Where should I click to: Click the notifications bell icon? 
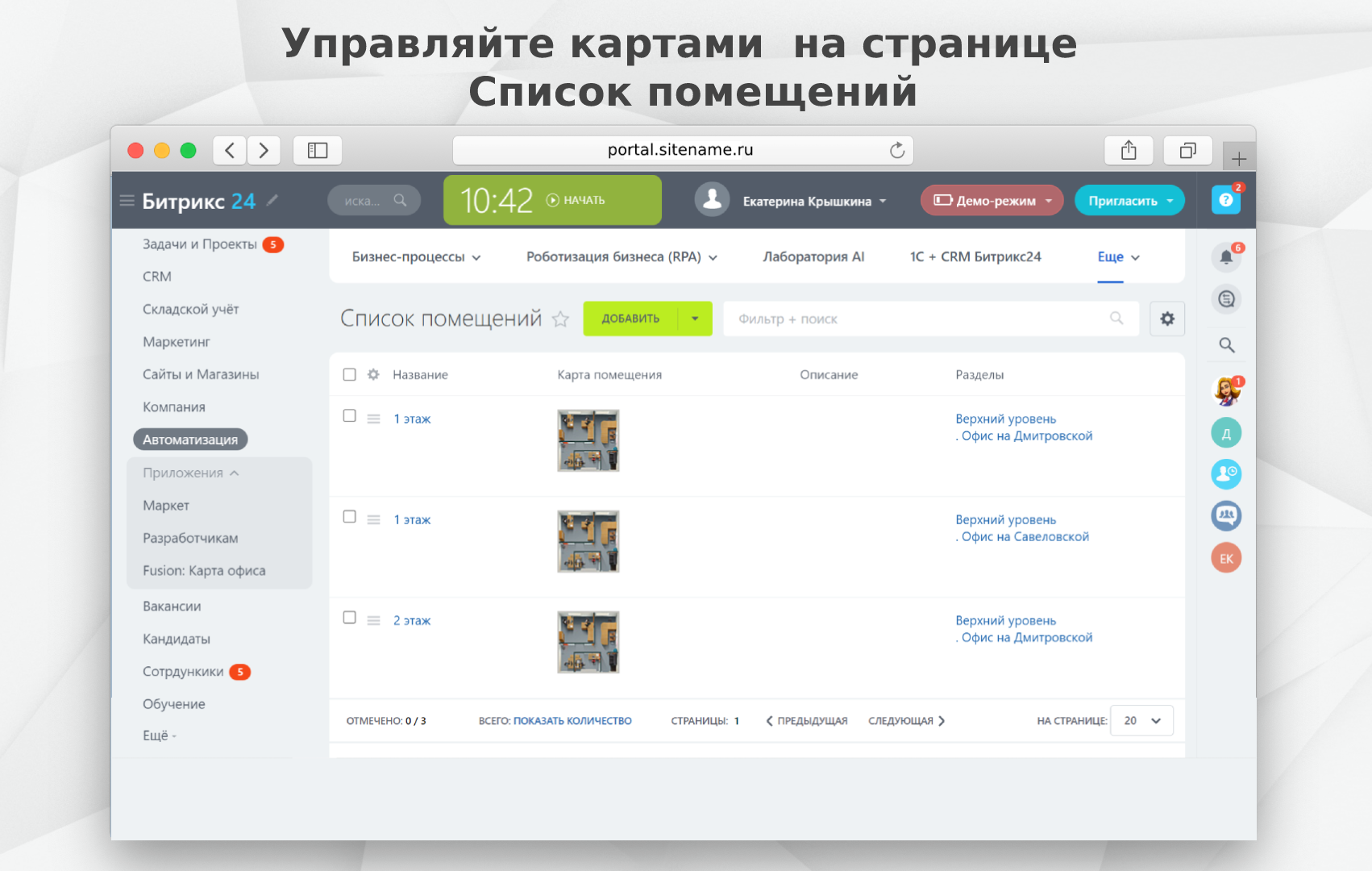coord(1225,257)
